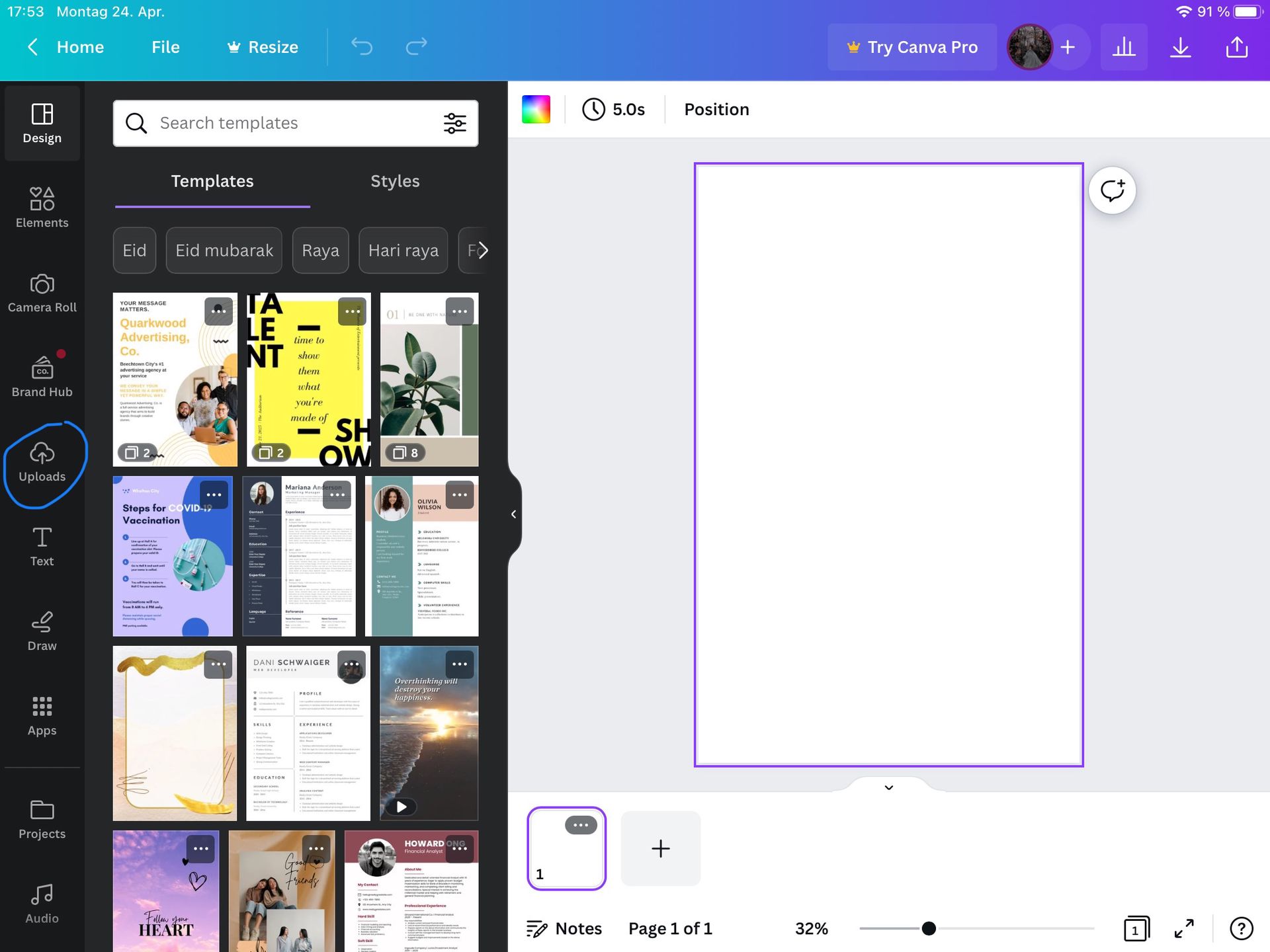Click the Resize button

click(263, 47)
